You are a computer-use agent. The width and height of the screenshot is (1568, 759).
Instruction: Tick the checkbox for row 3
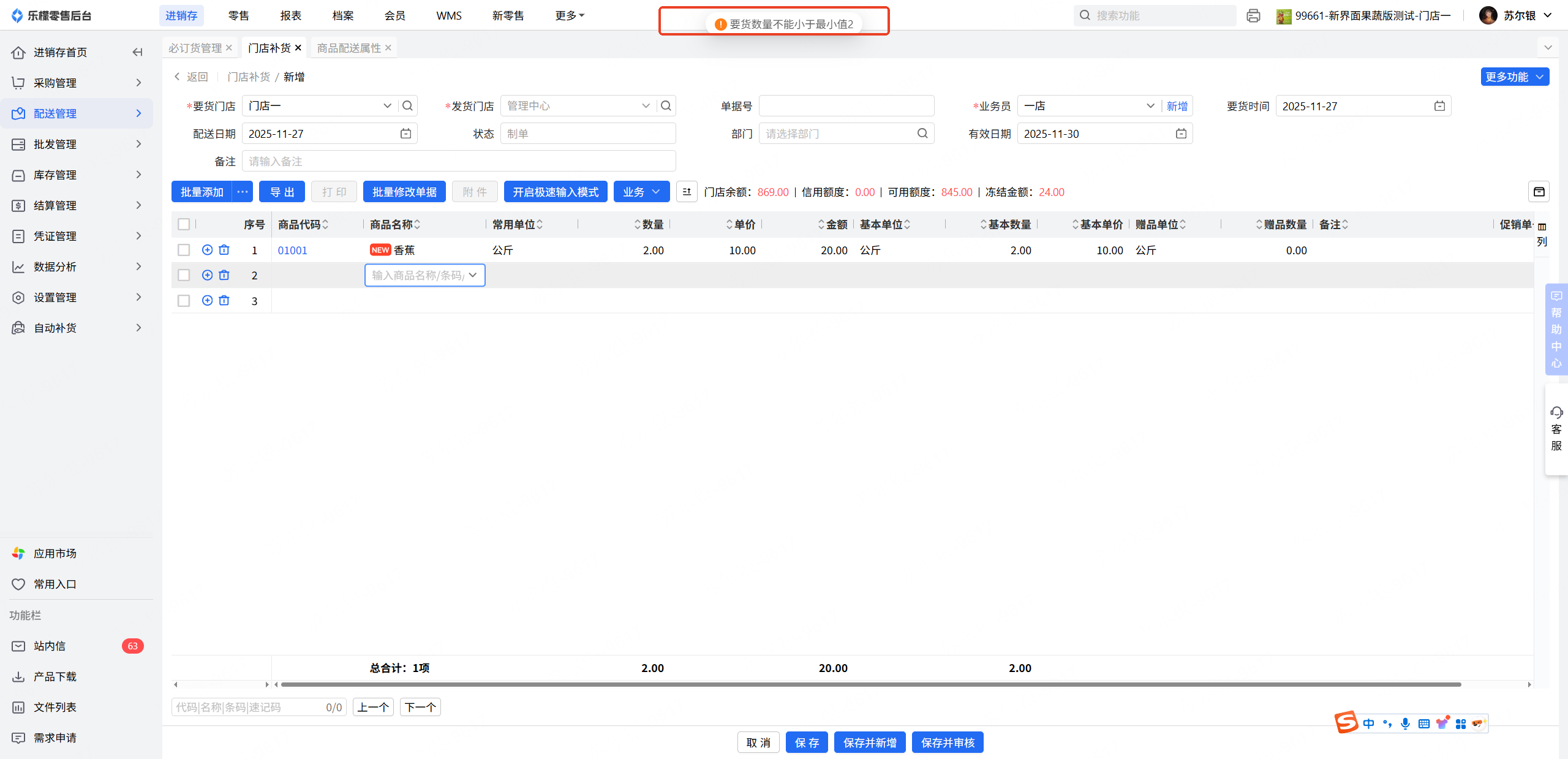pyautogui.click(x=184, y=301)
